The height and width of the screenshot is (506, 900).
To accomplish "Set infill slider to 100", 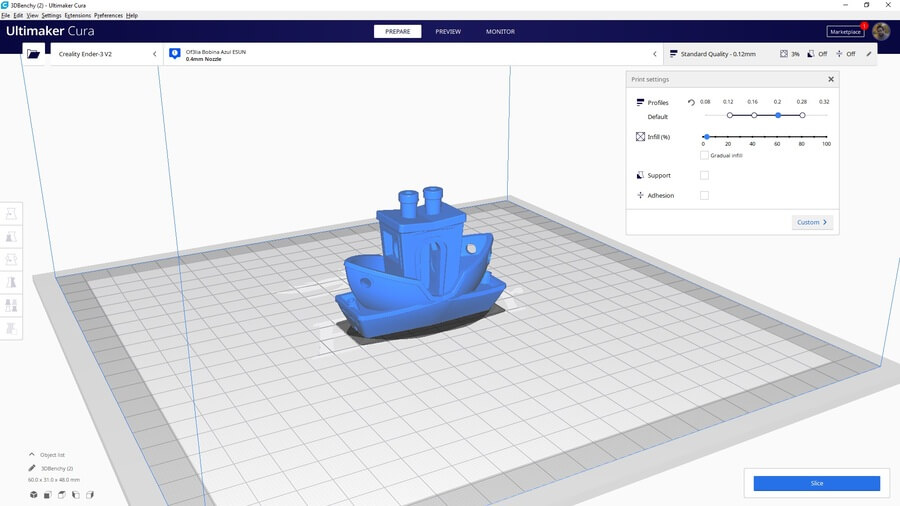I will [826, 137].
